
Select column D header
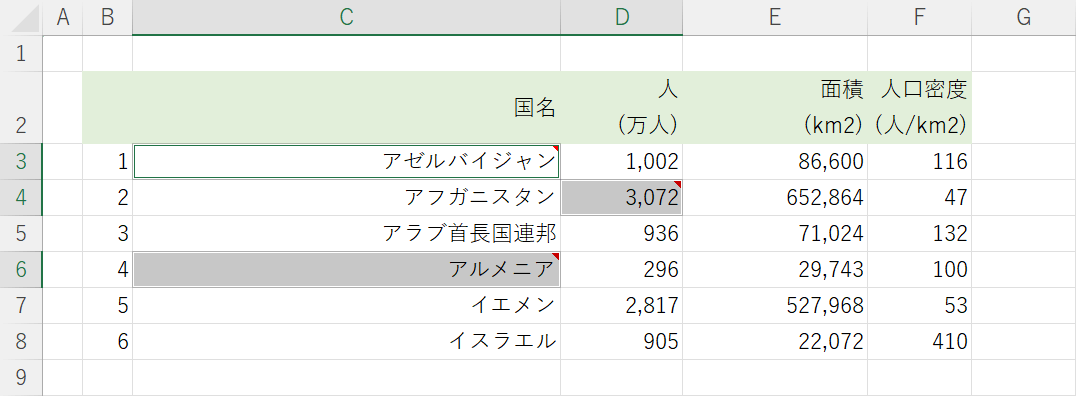622,17
